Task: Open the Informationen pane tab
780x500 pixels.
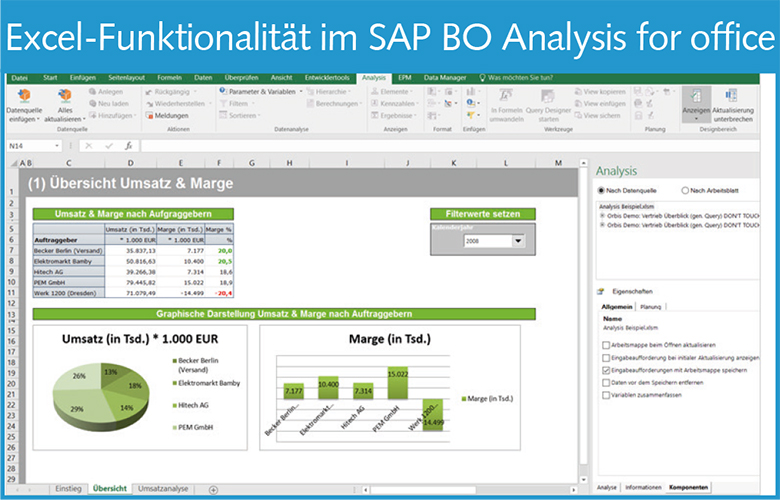Action: 643,488
